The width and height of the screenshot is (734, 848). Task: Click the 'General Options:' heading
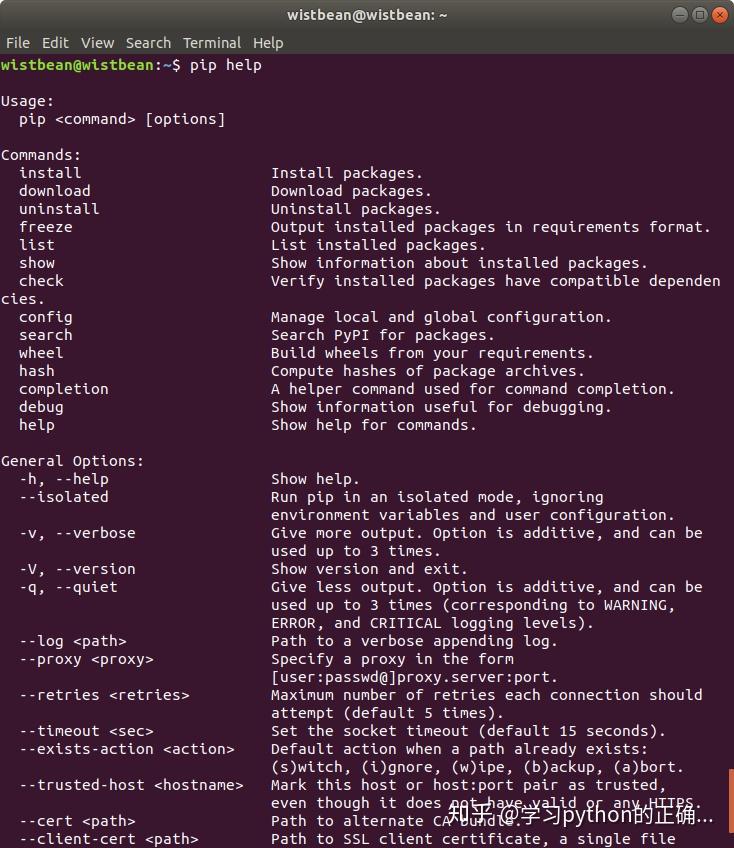tap(72, 461)
